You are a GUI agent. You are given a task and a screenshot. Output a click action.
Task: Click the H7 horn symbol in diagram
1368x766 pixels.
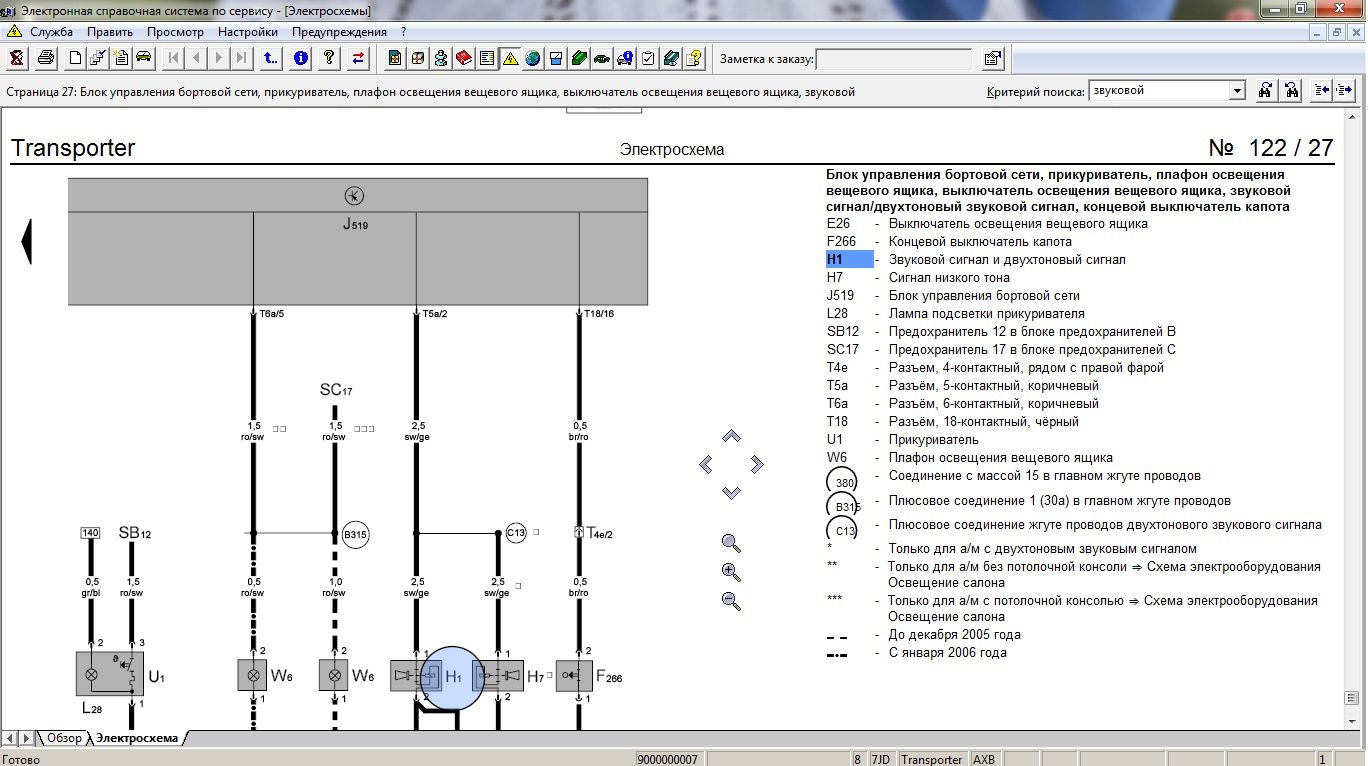tap(497, 676)
